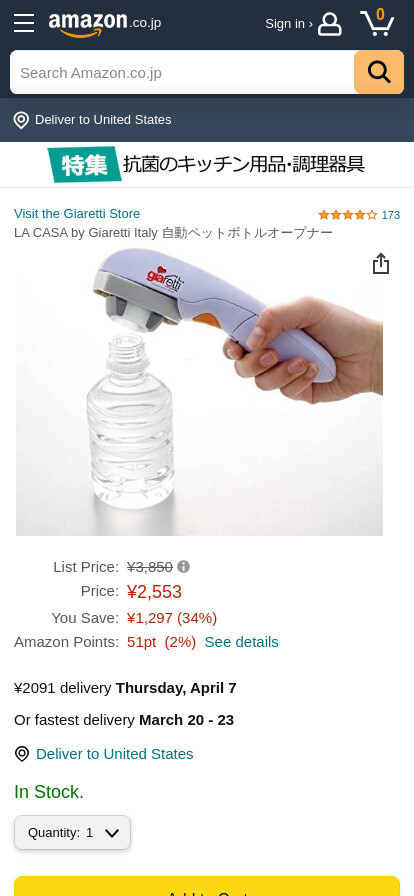This screenshot has width=414, height=896.
Task: Click blue Deliver to United States link
Action: pos(114,754)
